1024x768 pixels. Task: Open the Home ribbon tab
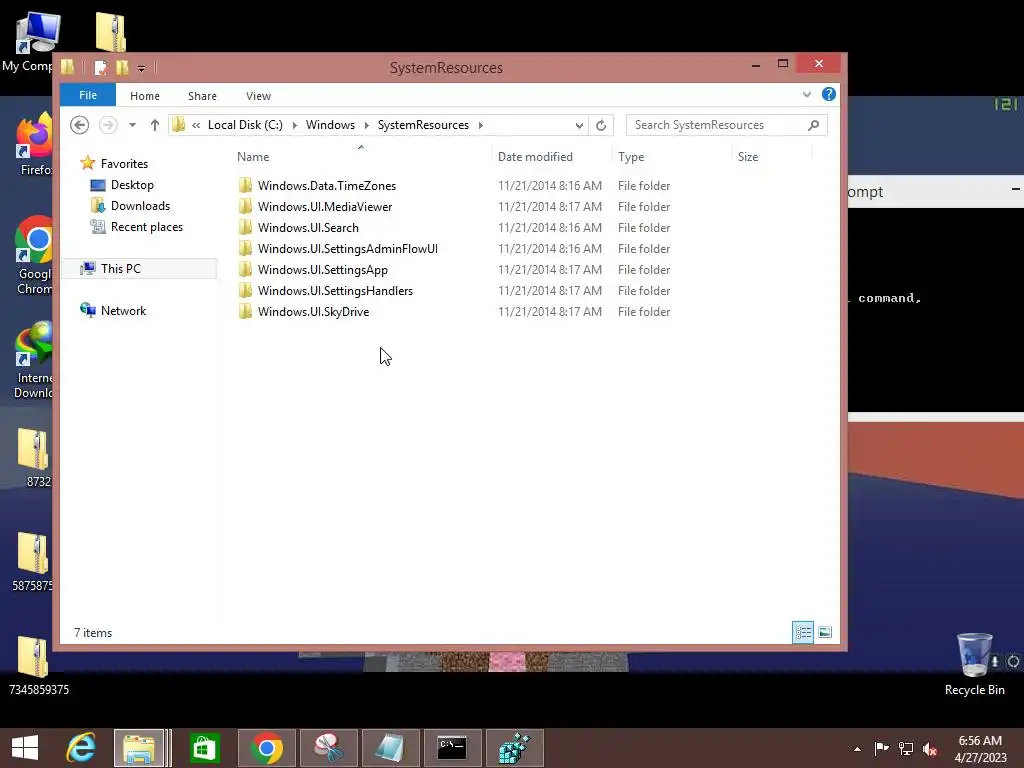coord(144,96)
